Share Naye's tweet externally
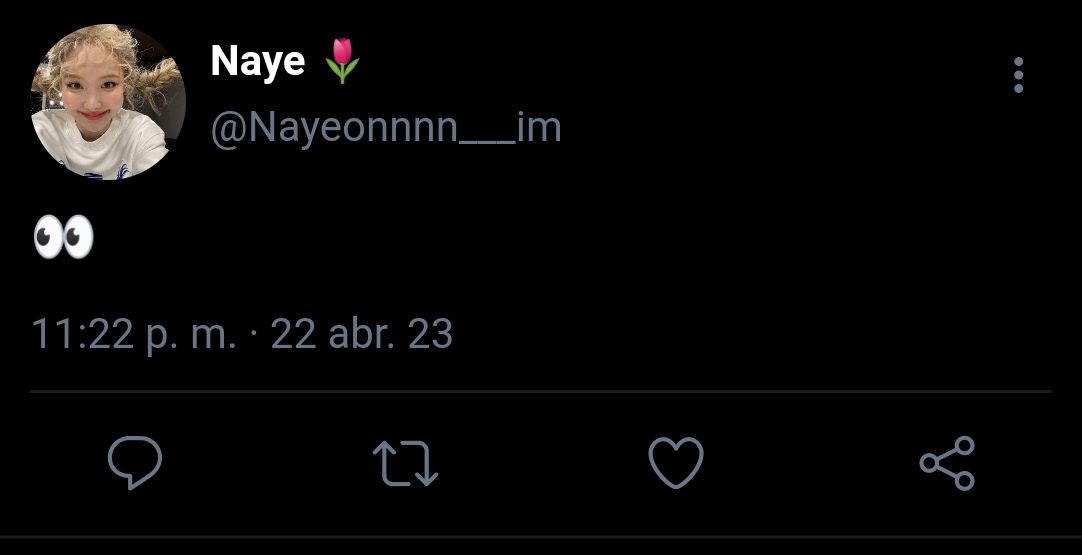This screenshot has height=555, width=1082. pyautogui.click(x=947, y=462)
